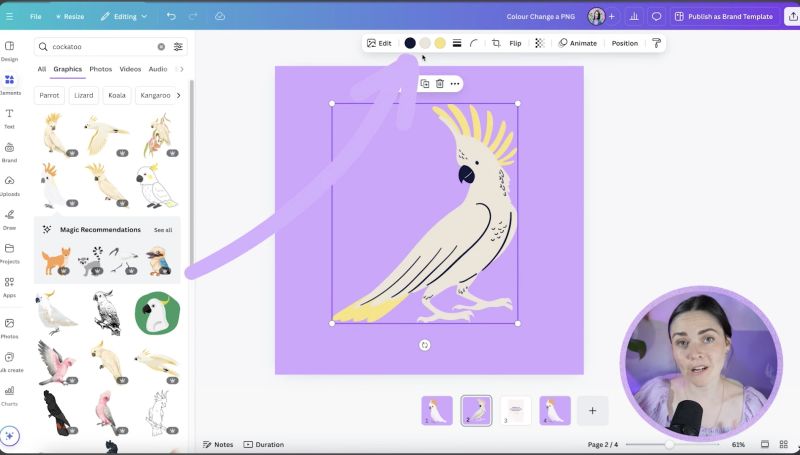
Task: Click the cloud save status icon
Action: [x=220, y=16]
